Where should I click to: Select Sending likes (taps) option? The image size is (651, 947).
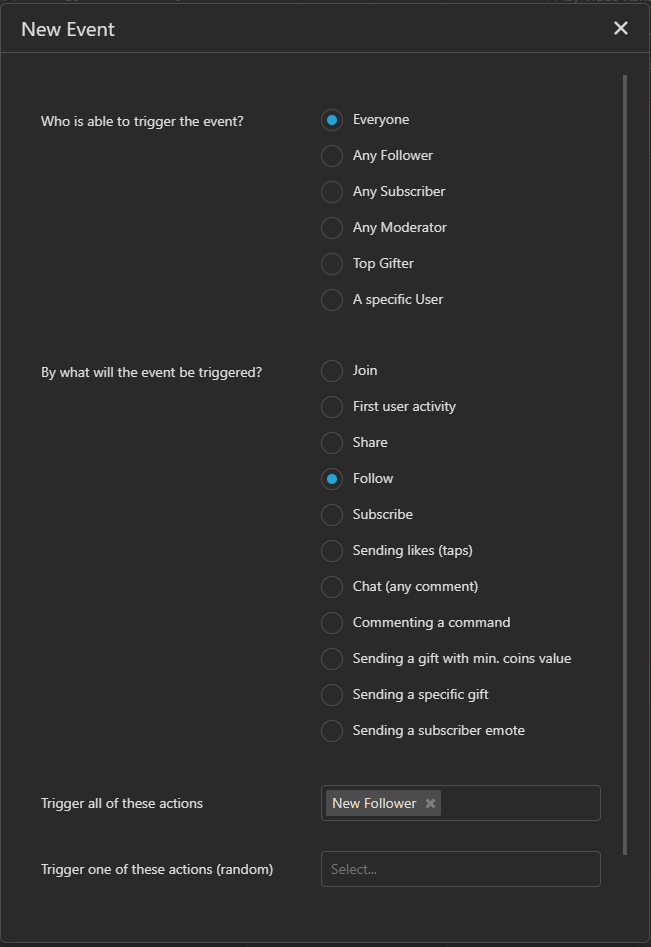[x=331, y=550]
